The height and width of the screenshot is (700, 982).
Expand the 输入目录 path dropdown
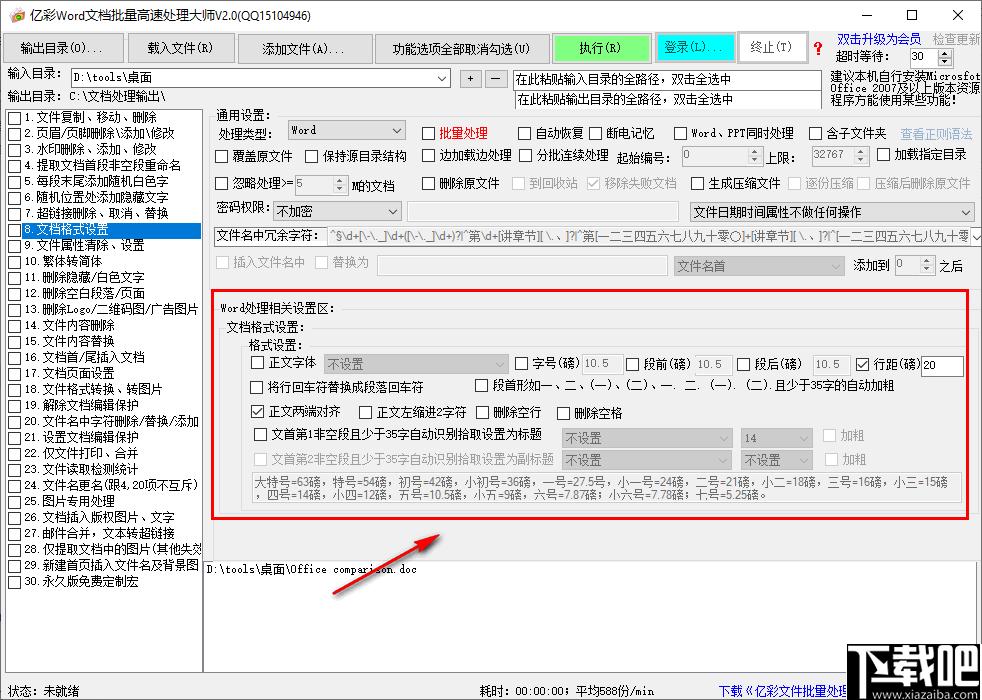coord(443,78)
